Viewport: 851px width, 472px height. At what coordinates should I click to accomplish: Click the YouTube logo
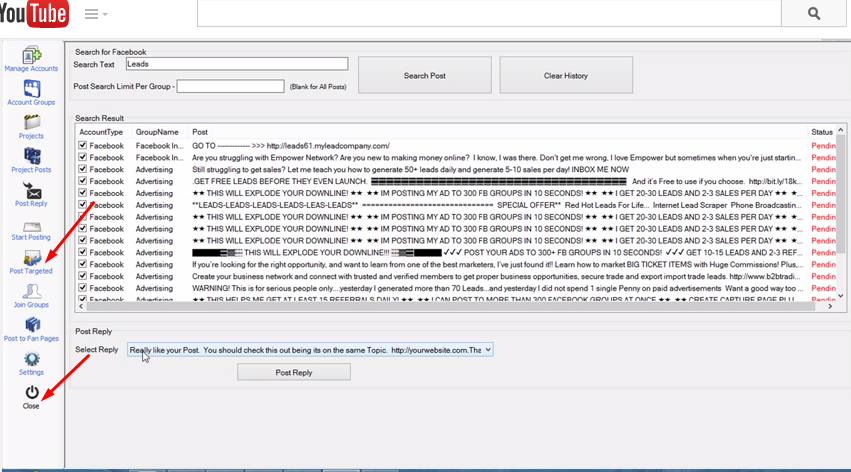point(34,14)
